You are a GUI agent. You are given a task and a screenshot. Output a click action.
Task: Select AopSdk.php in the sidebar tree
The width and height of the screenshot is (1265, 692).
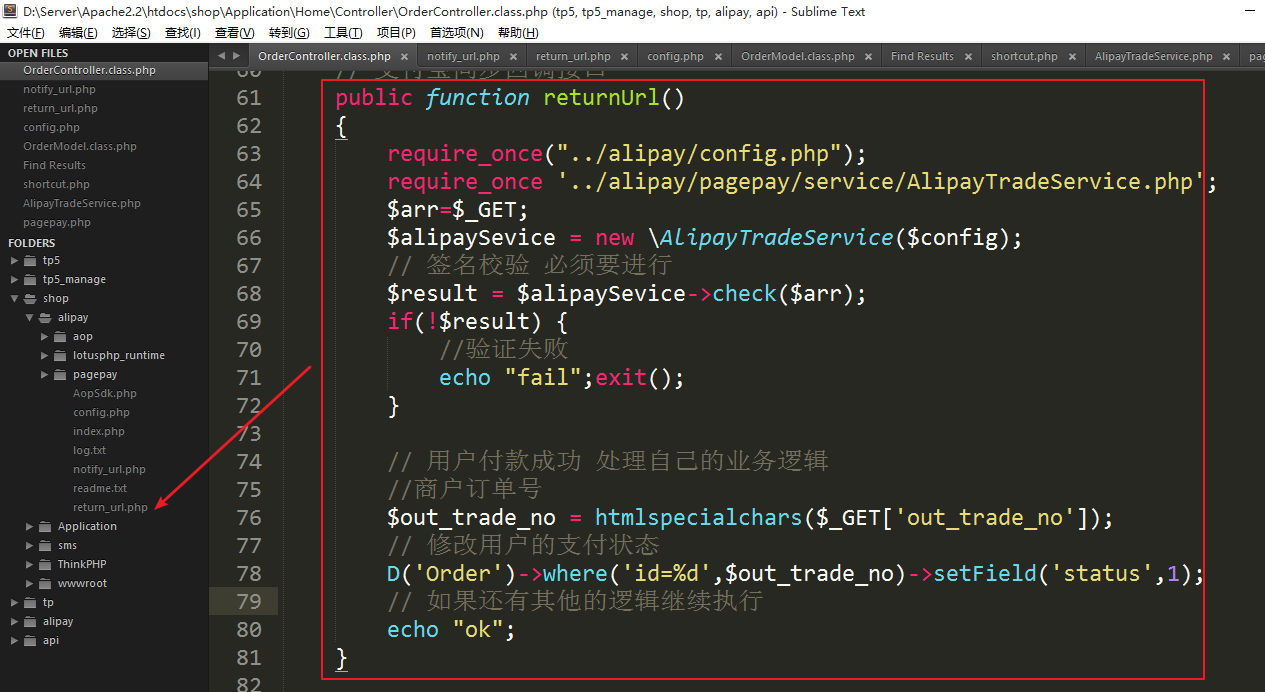(104, 393)
